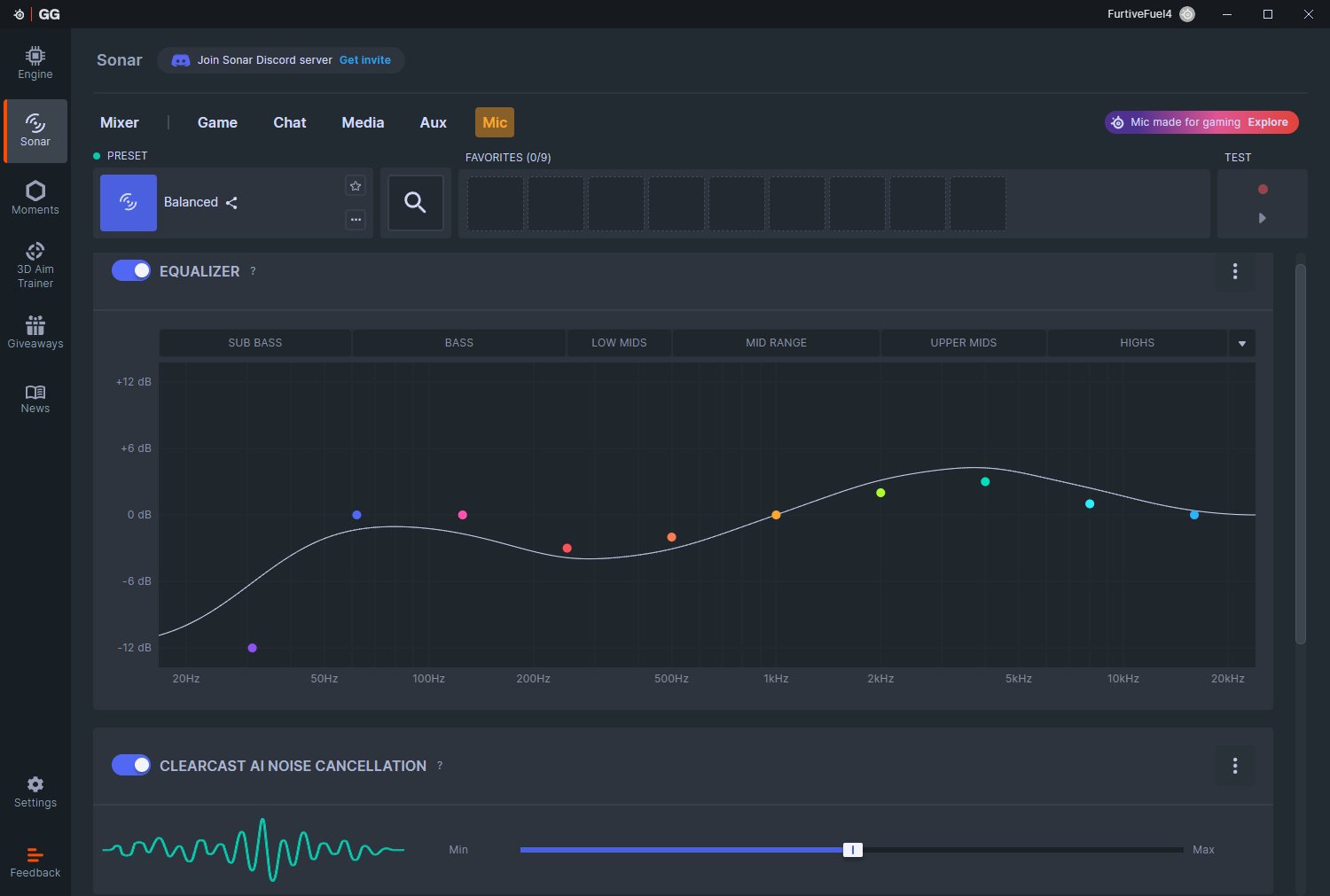Switch to the Chat tab
Viewport: 1330px width, 896px height.
point(289,122)
